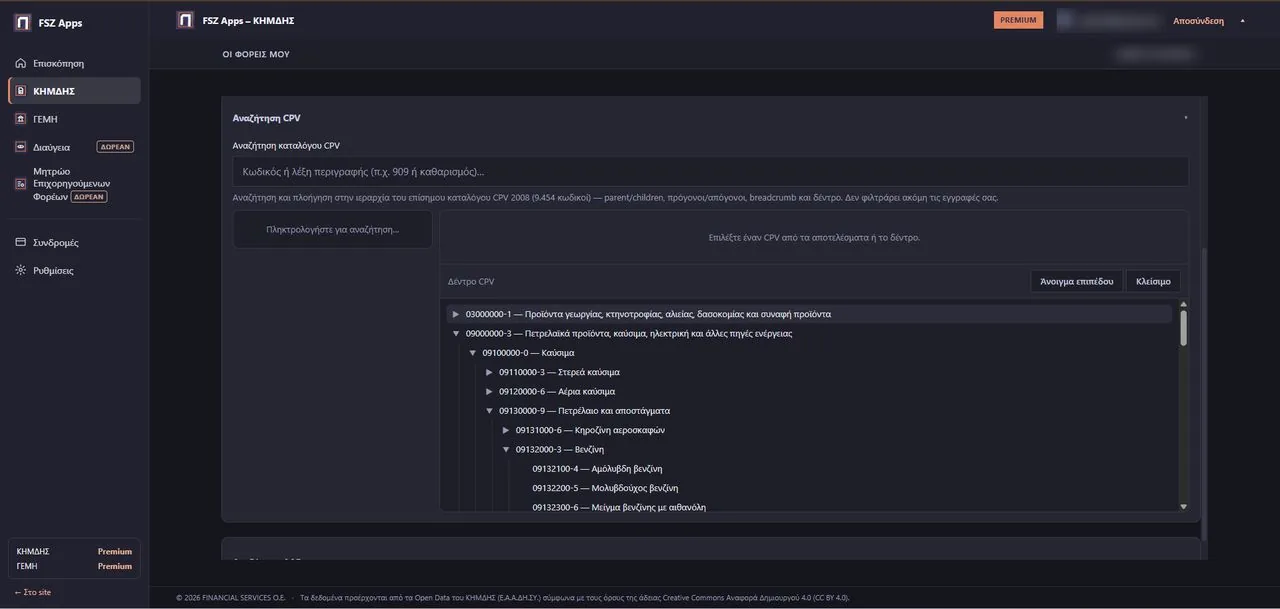Select 09132200-5 Μολυβδούχος βενζίνη in the tree

pyautogui.click(x=605, y=488)
